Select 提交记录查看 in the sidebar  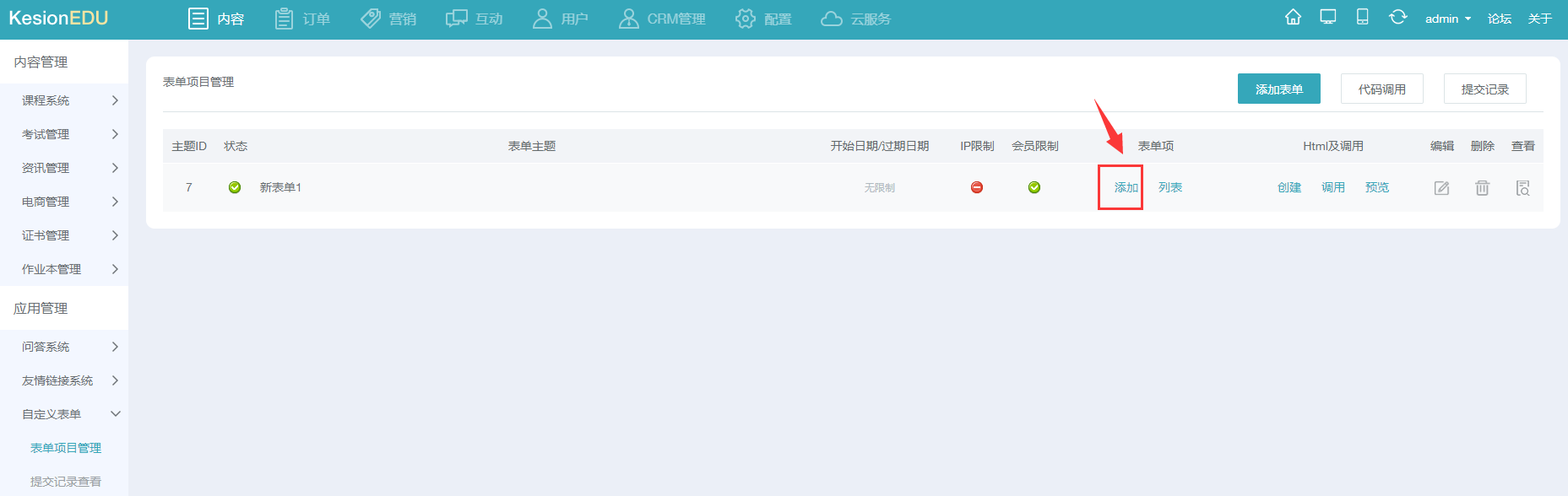point(66,482)
